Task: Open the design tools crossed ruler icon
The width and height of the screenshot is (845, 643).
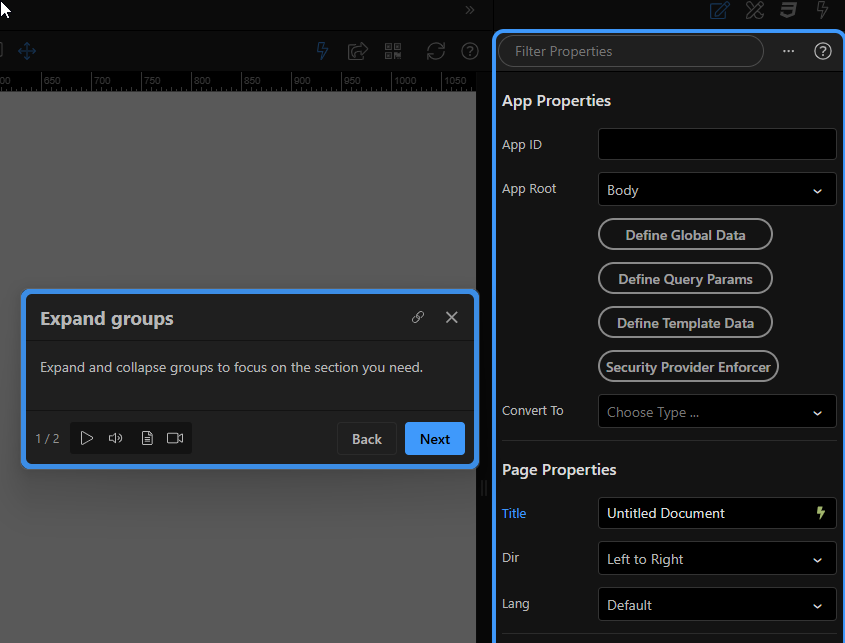Action: pyautogui.click(x=754, y=10)
